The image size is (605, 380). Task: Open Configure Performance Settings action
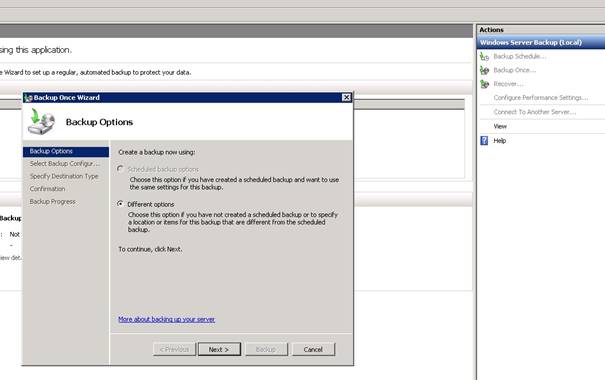541,98
